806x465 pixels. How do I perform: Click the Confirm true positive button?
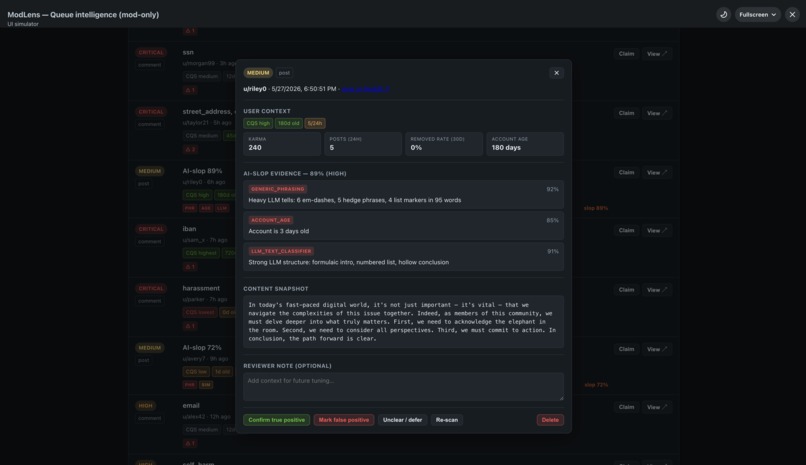(277, 420)
